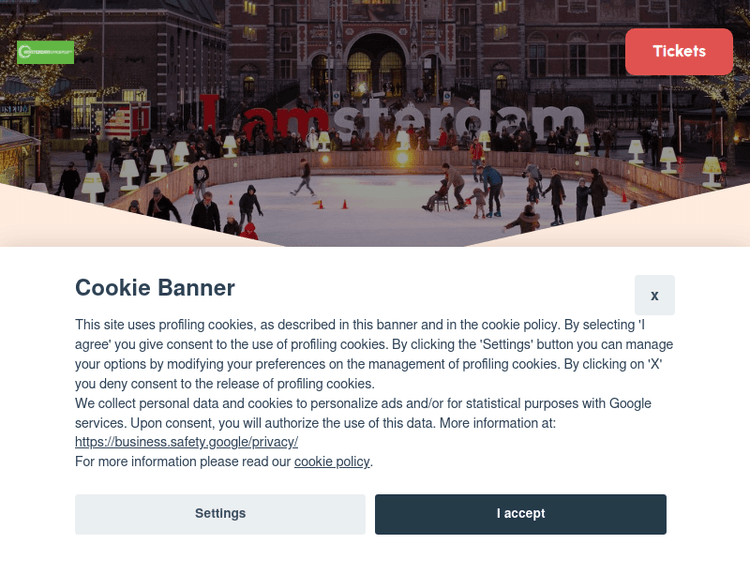This screenshot has height=563, width=750.
Task: Open the red Tickets button
Action: click(x=679, y=52)
